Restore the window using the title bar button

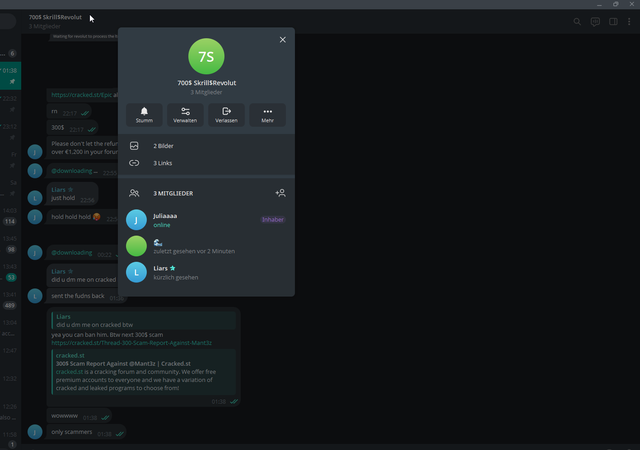[x=616, y=4]
